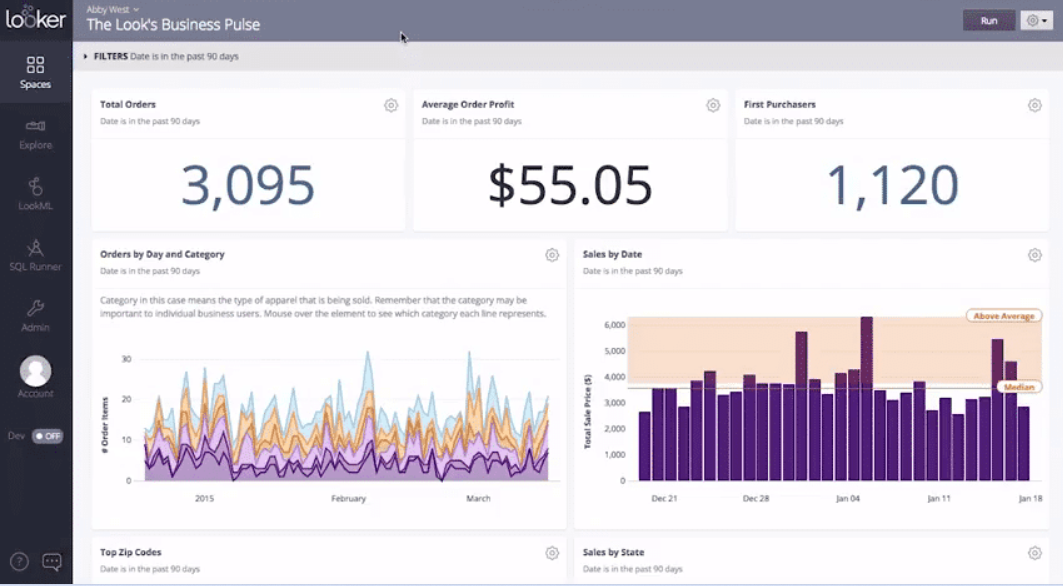Click the Account avatar icon
1063x586 pixels.
(x=35, y=373)
